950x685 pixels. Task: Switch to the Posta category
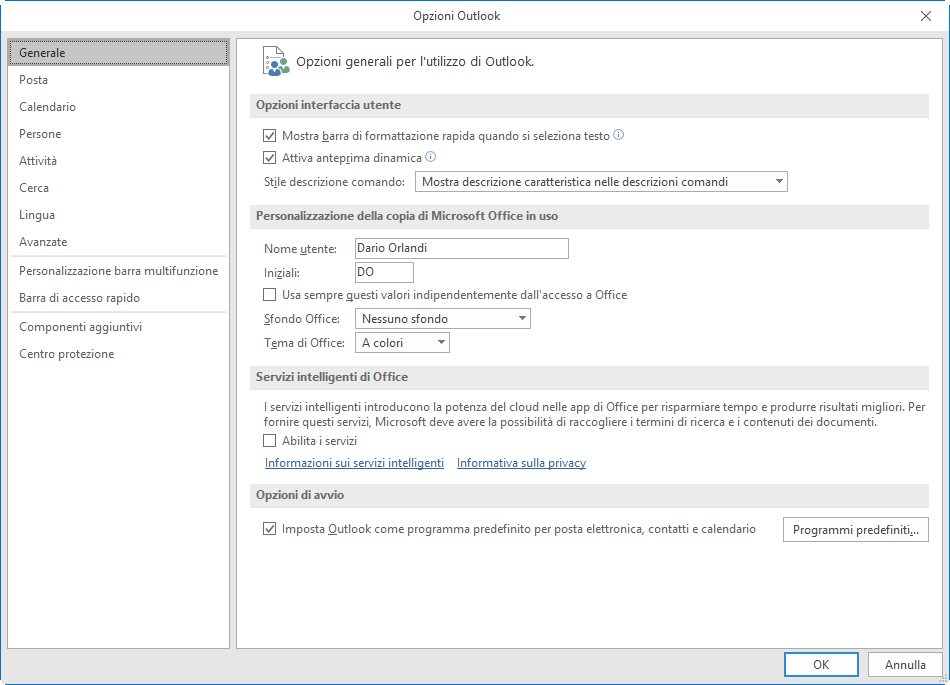[34, 80]
